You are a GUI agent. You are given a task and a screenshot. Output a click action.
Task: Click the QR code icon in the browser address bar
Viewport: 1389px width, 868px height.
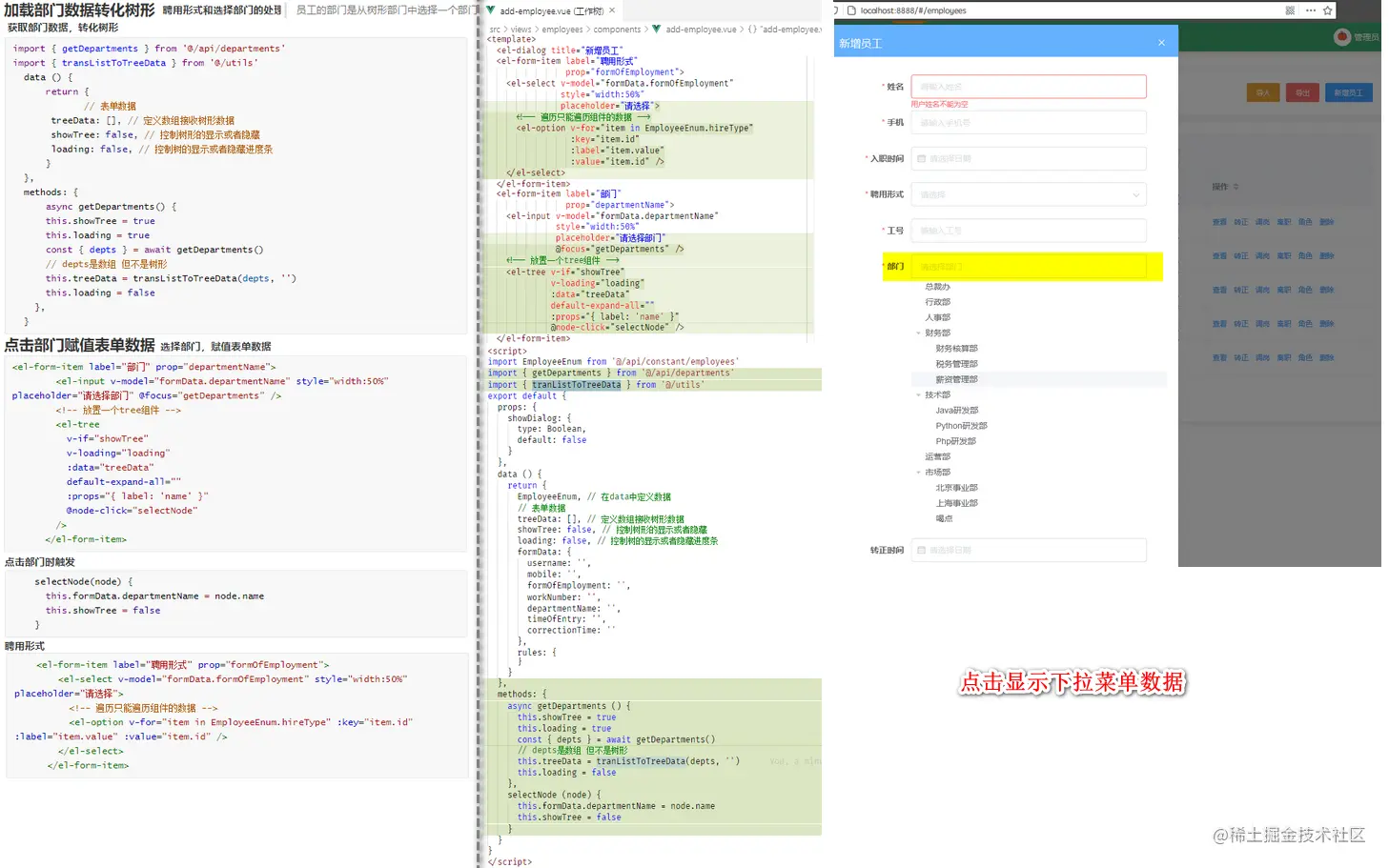tap(1290, 10)
